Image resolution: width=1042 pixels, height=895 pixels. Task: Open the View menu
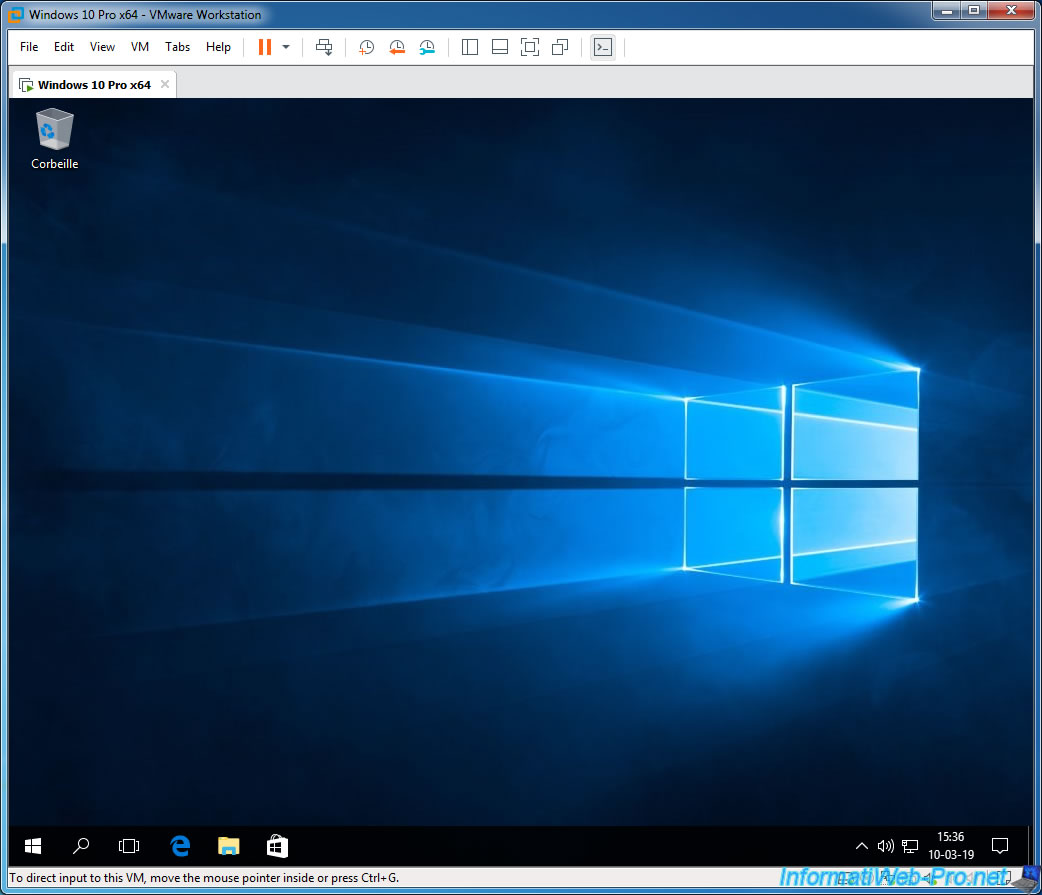[102, 47]
